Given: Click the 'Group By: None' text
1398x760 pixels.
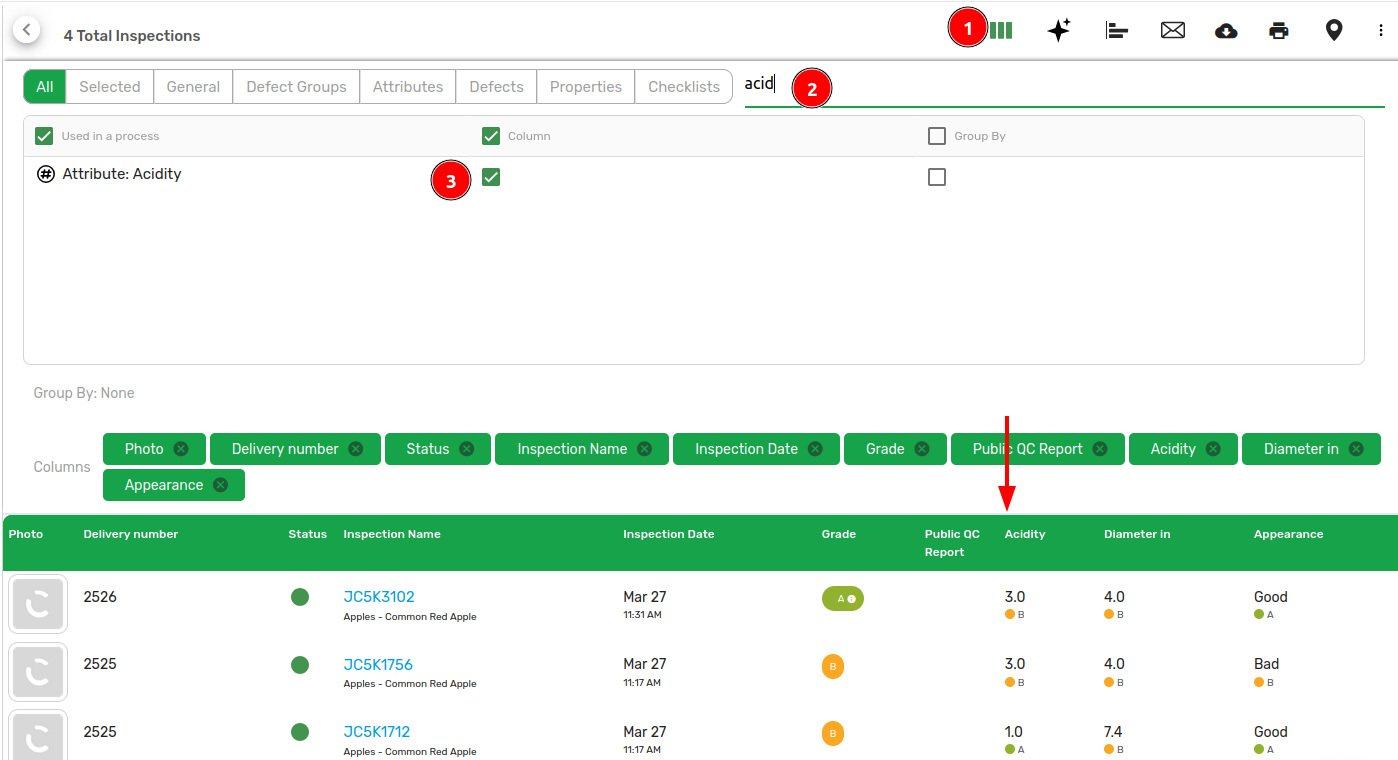Looking at the screenshot, I should (x=84, y=393).
